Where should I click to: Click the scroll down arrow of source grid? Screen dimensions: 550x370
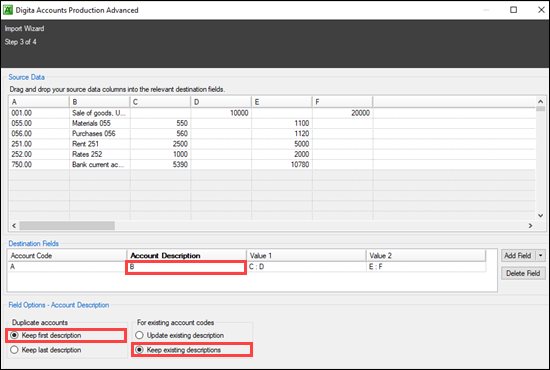pyautogui.click(x=541, y=215)
